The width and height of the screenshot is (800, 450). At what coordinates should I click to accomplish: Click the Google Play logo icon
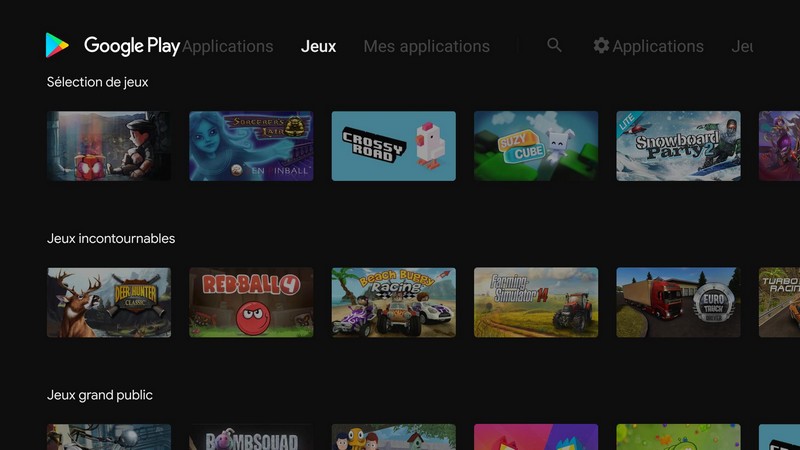[x=57, y=45]
